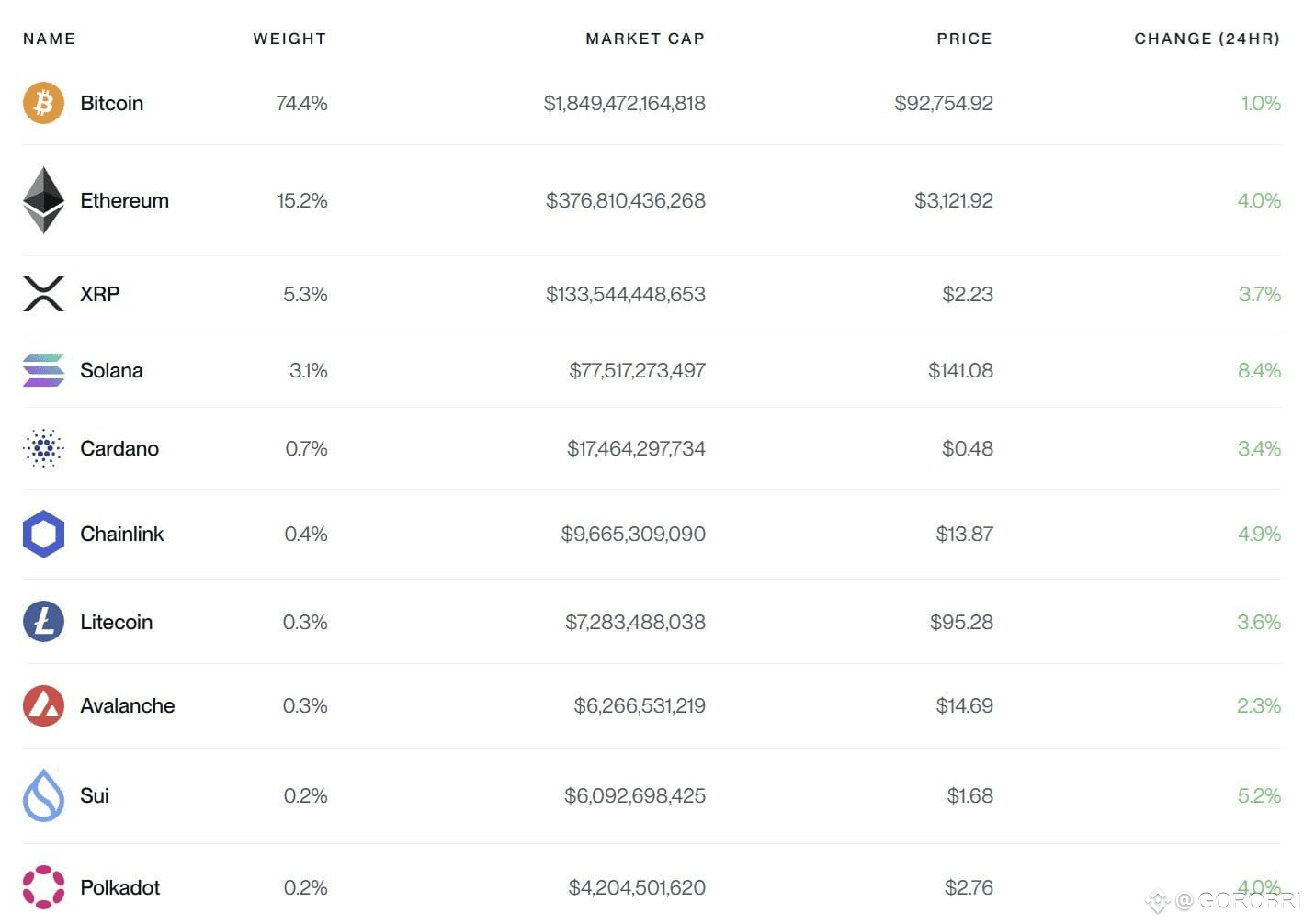Viewport: 1315px width, 924px height.
Task: Click Solana's 8.4% change value
Action: coord(1259,370)
